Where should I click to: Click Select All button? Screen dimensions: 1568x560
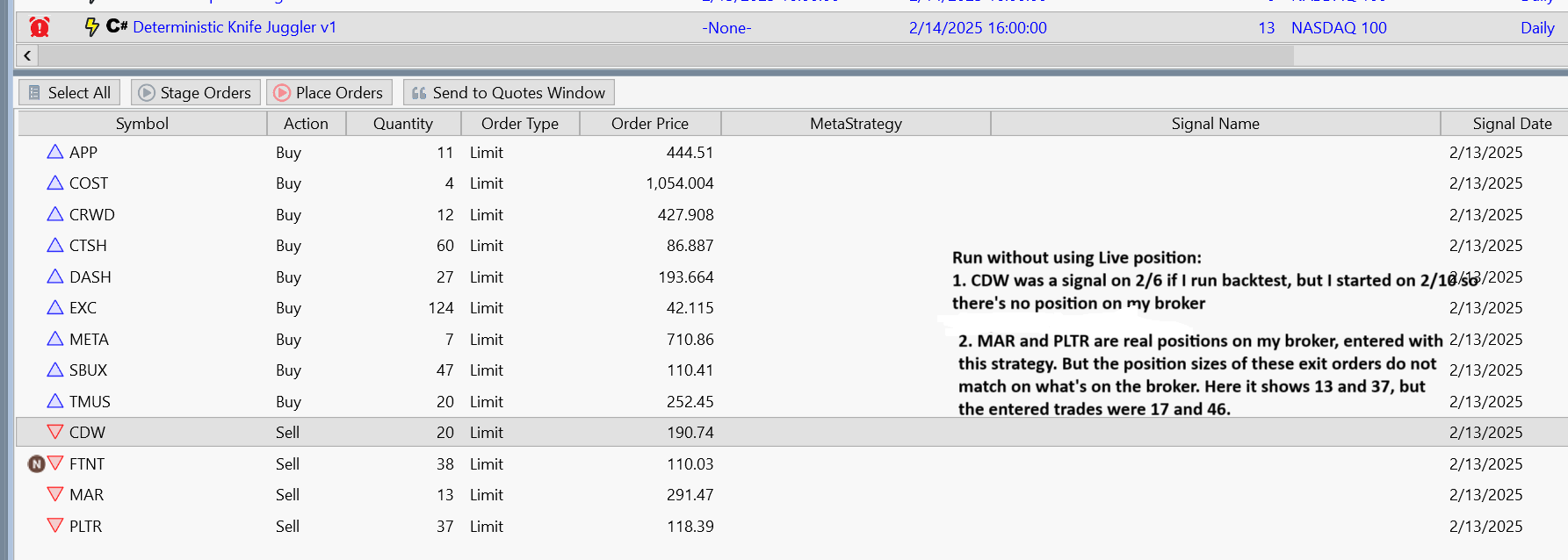69,92
